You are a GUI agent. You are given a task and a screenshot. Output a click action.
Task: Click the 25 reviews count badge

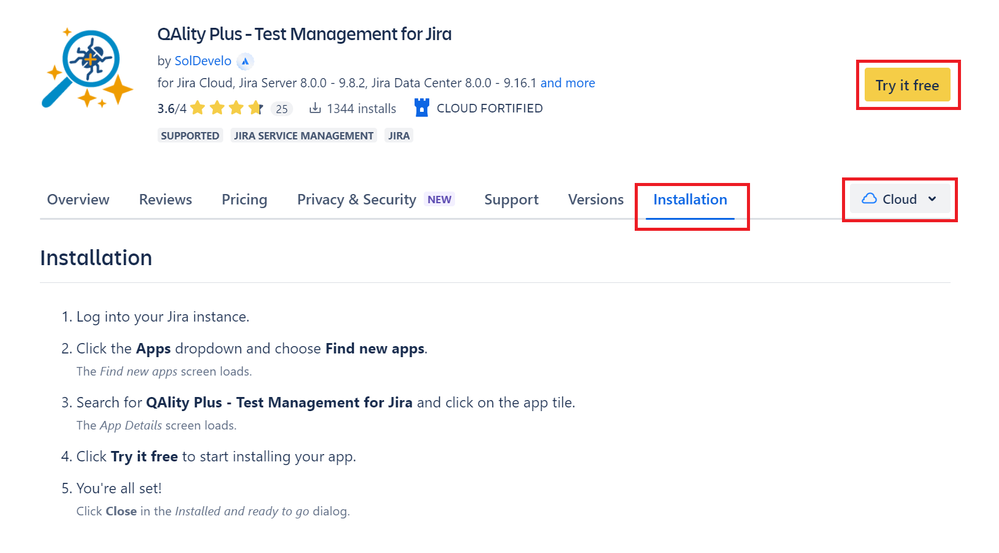282,109
